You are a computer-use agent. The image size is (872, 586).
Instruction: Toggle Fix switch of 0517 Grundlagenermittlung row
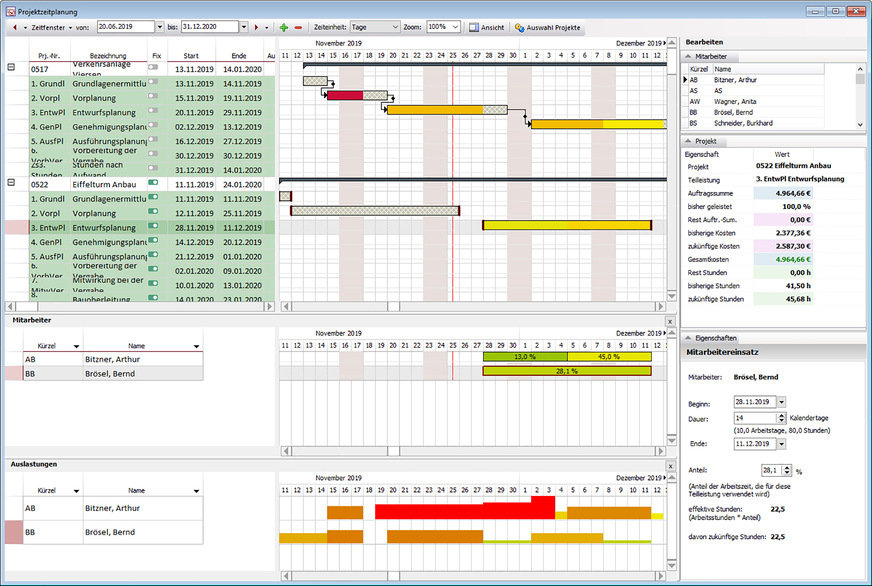[153, 82]
